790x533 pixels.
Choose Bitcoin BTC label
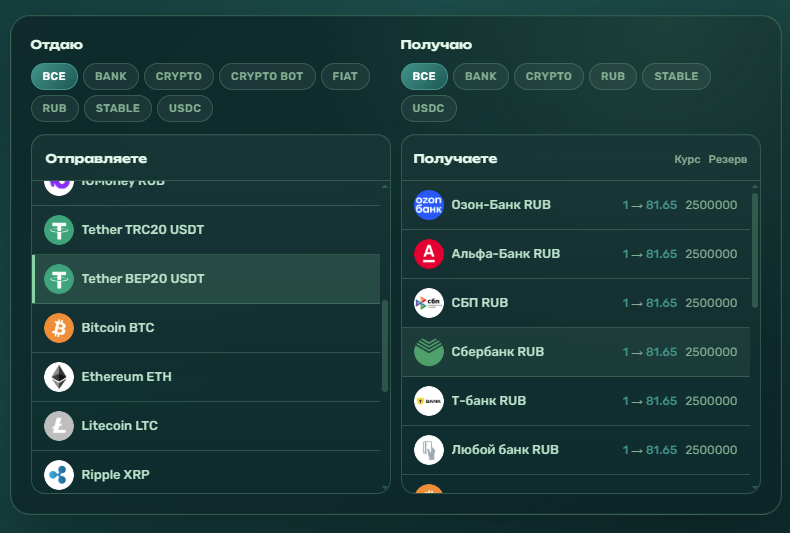(118, 328)
